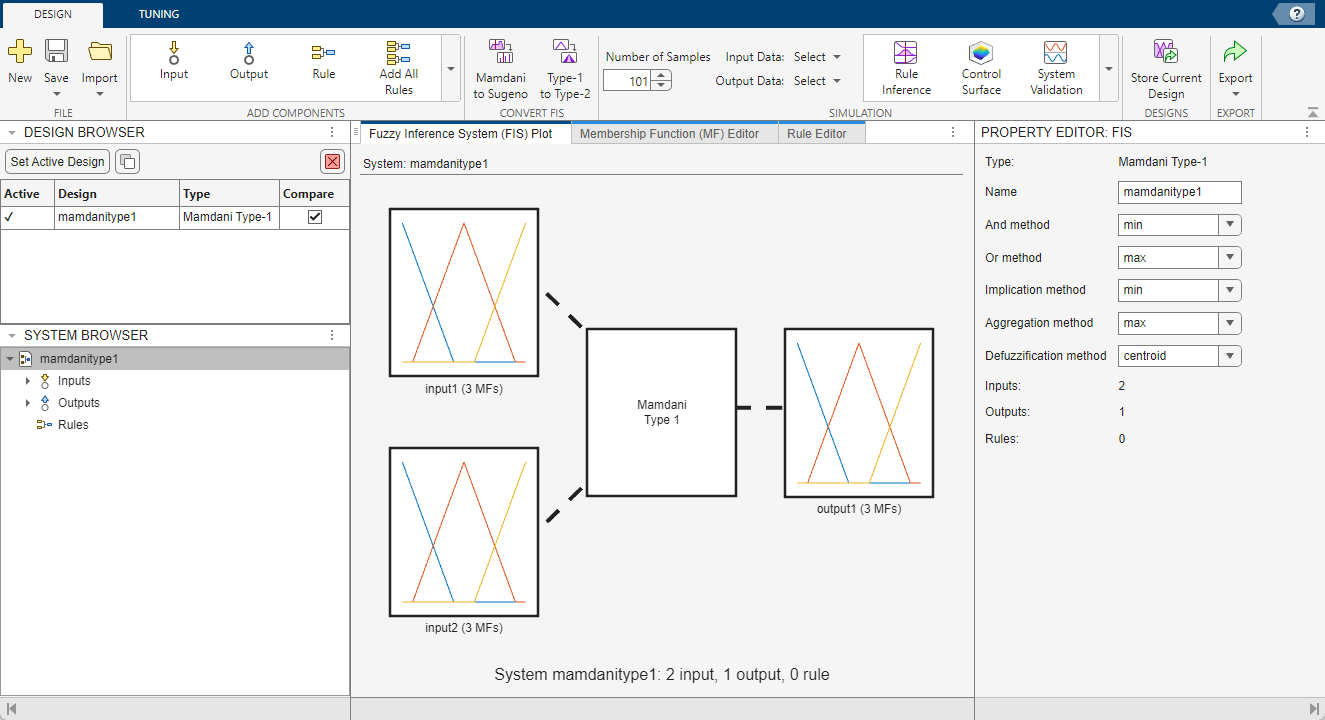Viewport: 1325px width, 720px height.
Task: Click Set Active Design button
Action: (57, 162)
